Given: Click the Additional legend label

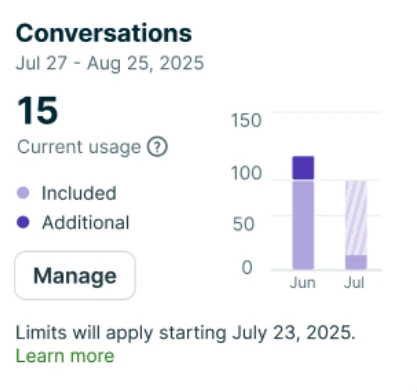Looking at the screenshot, I should click(86, 222).
